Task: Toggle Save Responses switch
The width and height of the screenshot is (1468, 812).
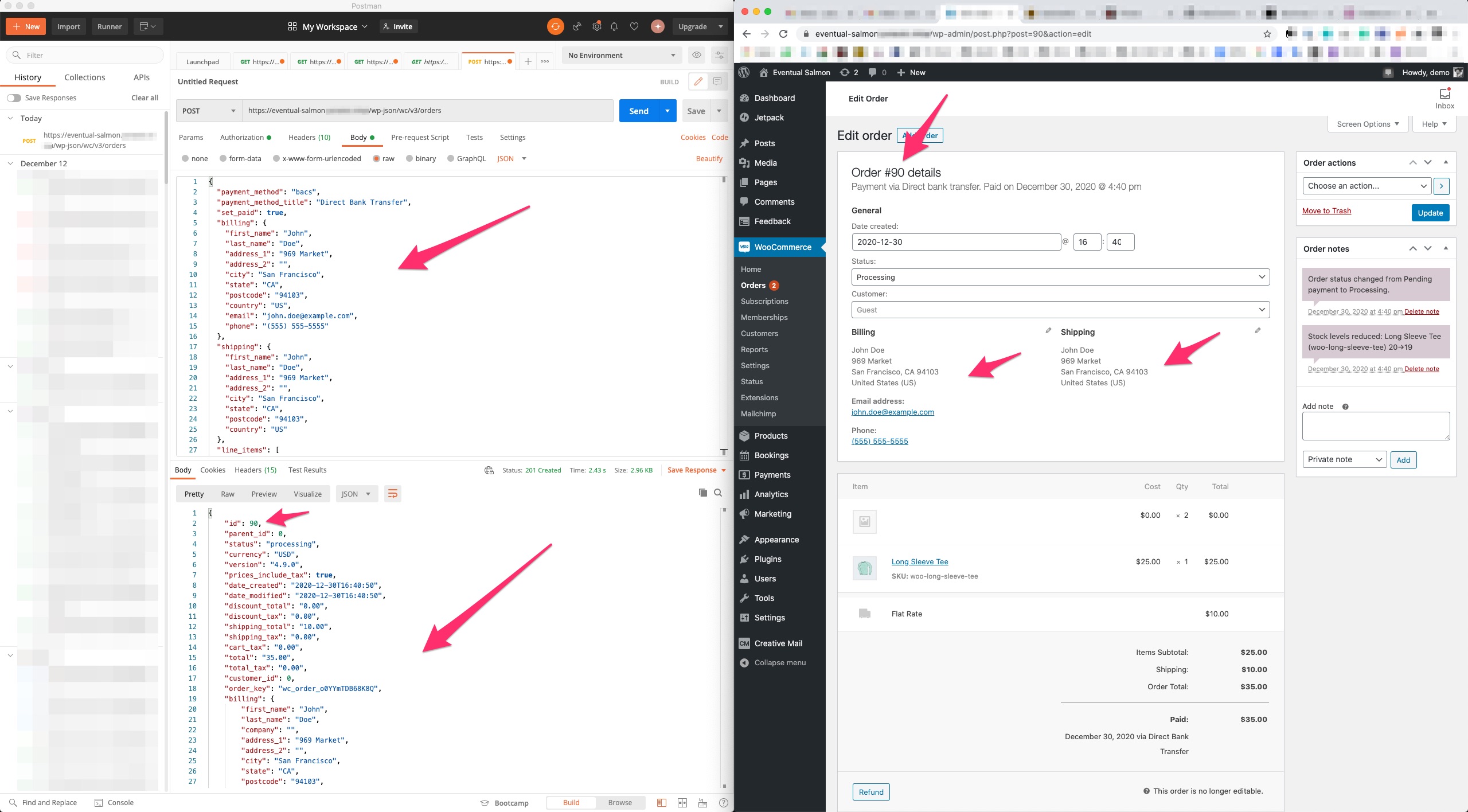Action: [14, 98]
